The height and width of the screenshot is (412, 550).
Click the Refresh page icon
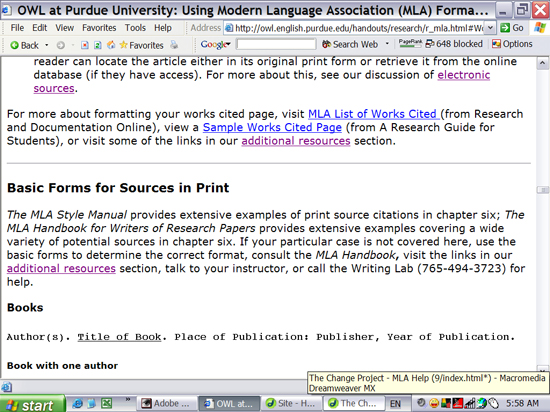pos(98,45)
